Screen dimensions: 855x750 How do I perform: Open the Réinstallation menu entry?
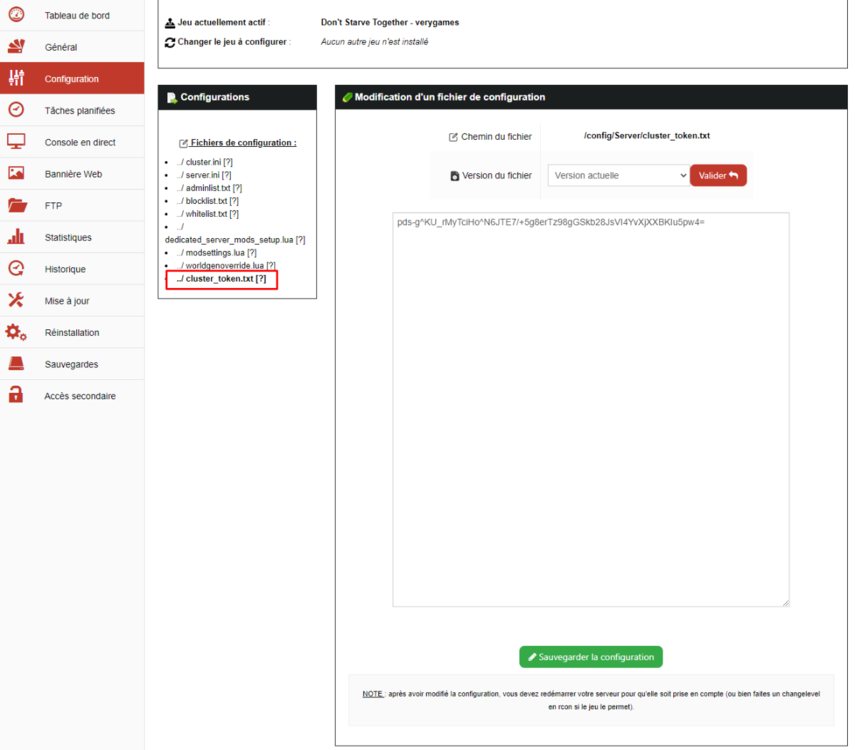(71, 332)
